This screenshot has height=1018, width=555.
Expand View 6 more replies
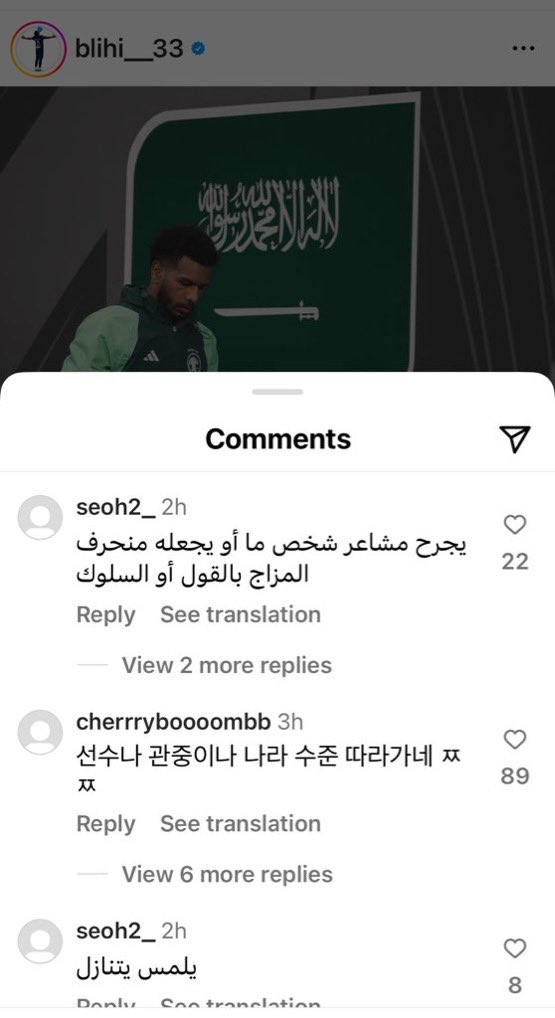click(227, 874)
